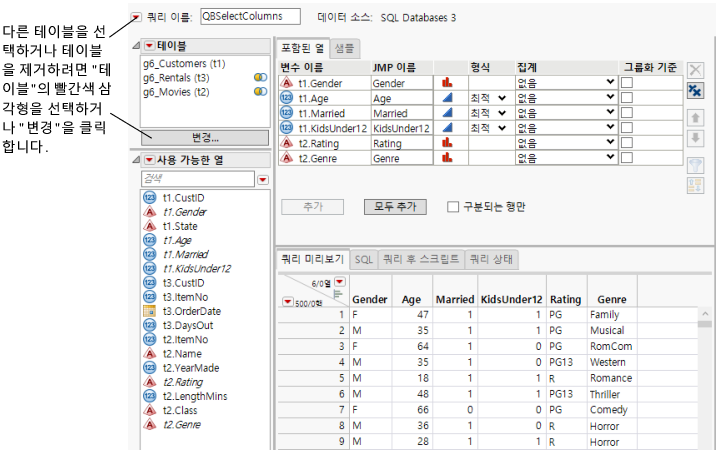Open 집계 dropdown for t1.Gender
The width and height of the screenshot is (718, 451).
click(x=566, y=83)
